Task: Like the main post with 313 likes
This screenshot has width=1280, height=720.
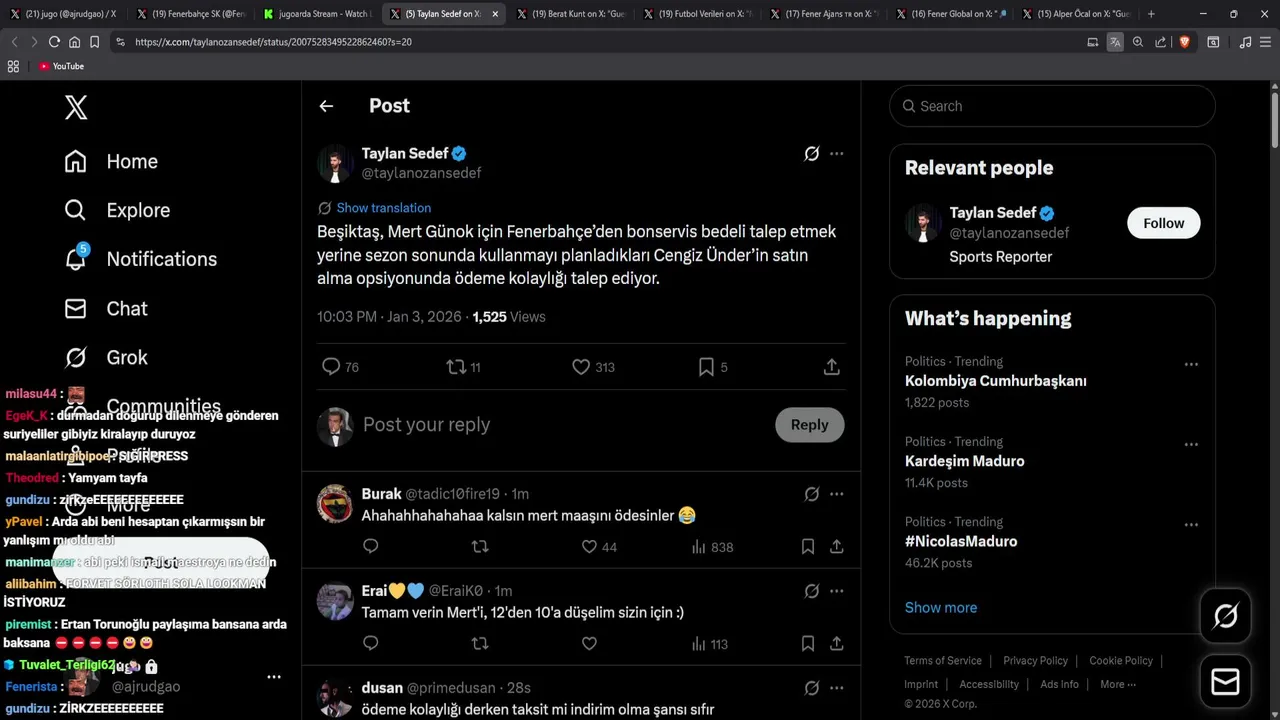Action: pos(581,367)
